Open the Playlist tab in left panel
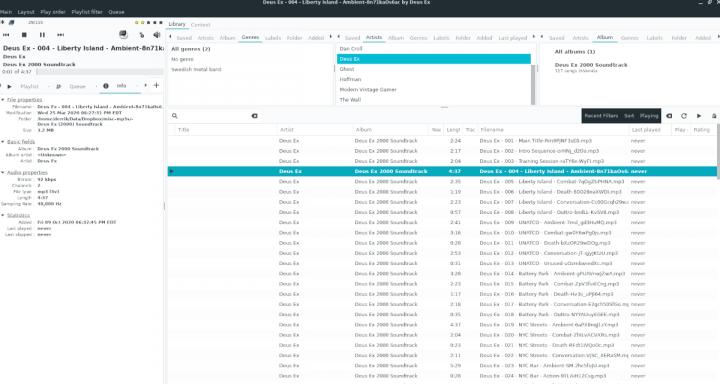Viewport: 720px width, 384px height. (x=29, y=86)
